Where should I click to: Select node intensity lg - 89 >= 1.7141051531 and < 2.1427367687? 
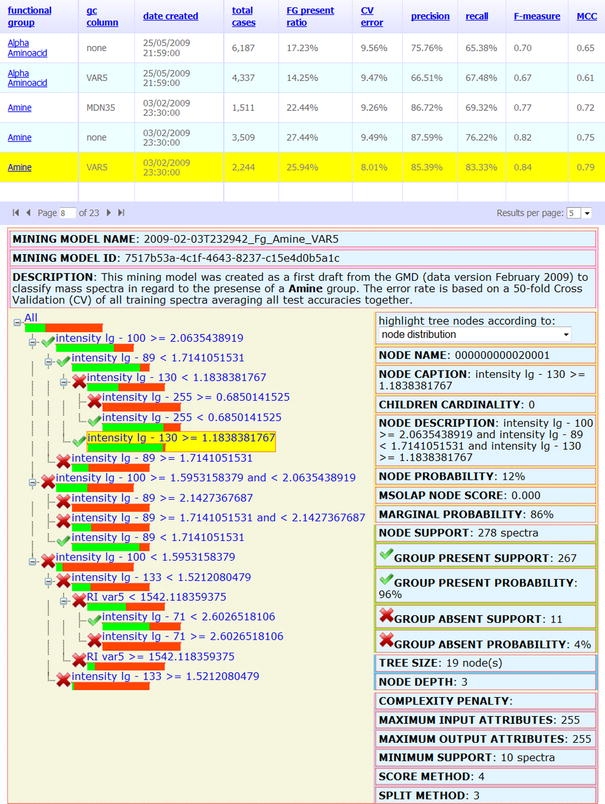pyautogui.click(x=218, y=517)
